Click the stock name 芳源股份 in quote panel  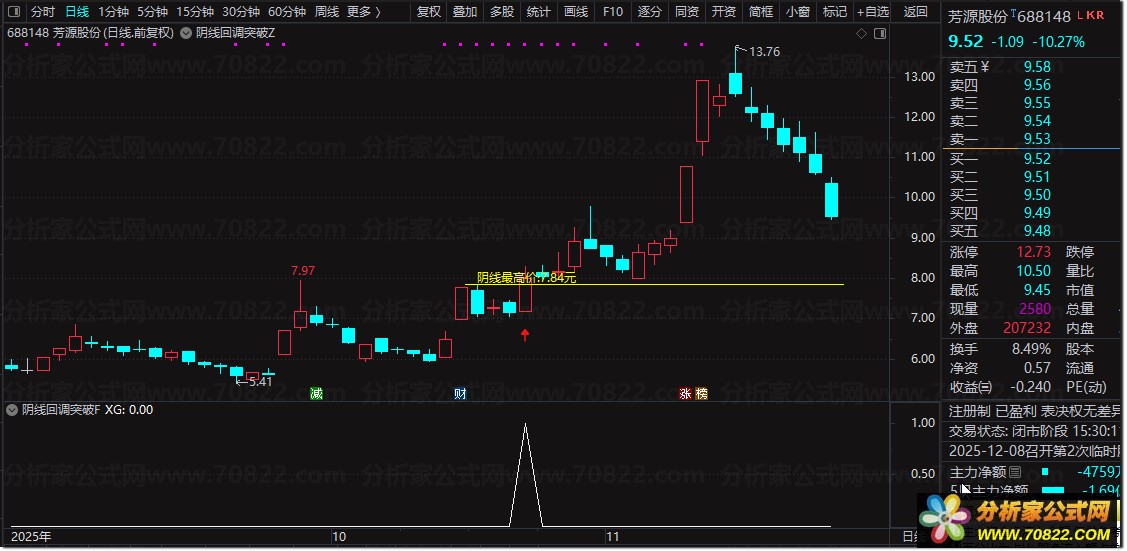[978, 16]
